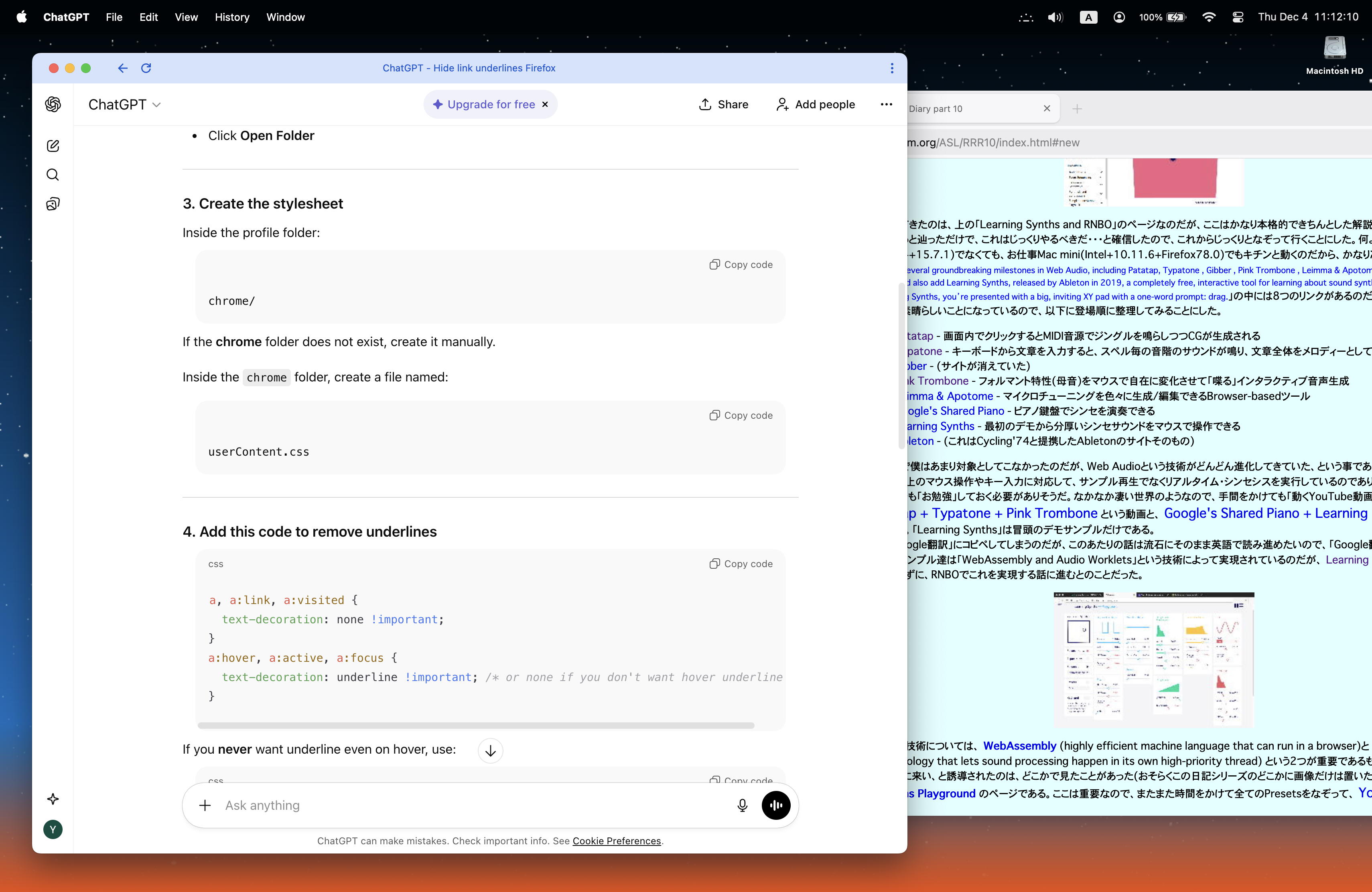
Task: Open the search chats magnifier icon
Action: click(x=53, y=174)
